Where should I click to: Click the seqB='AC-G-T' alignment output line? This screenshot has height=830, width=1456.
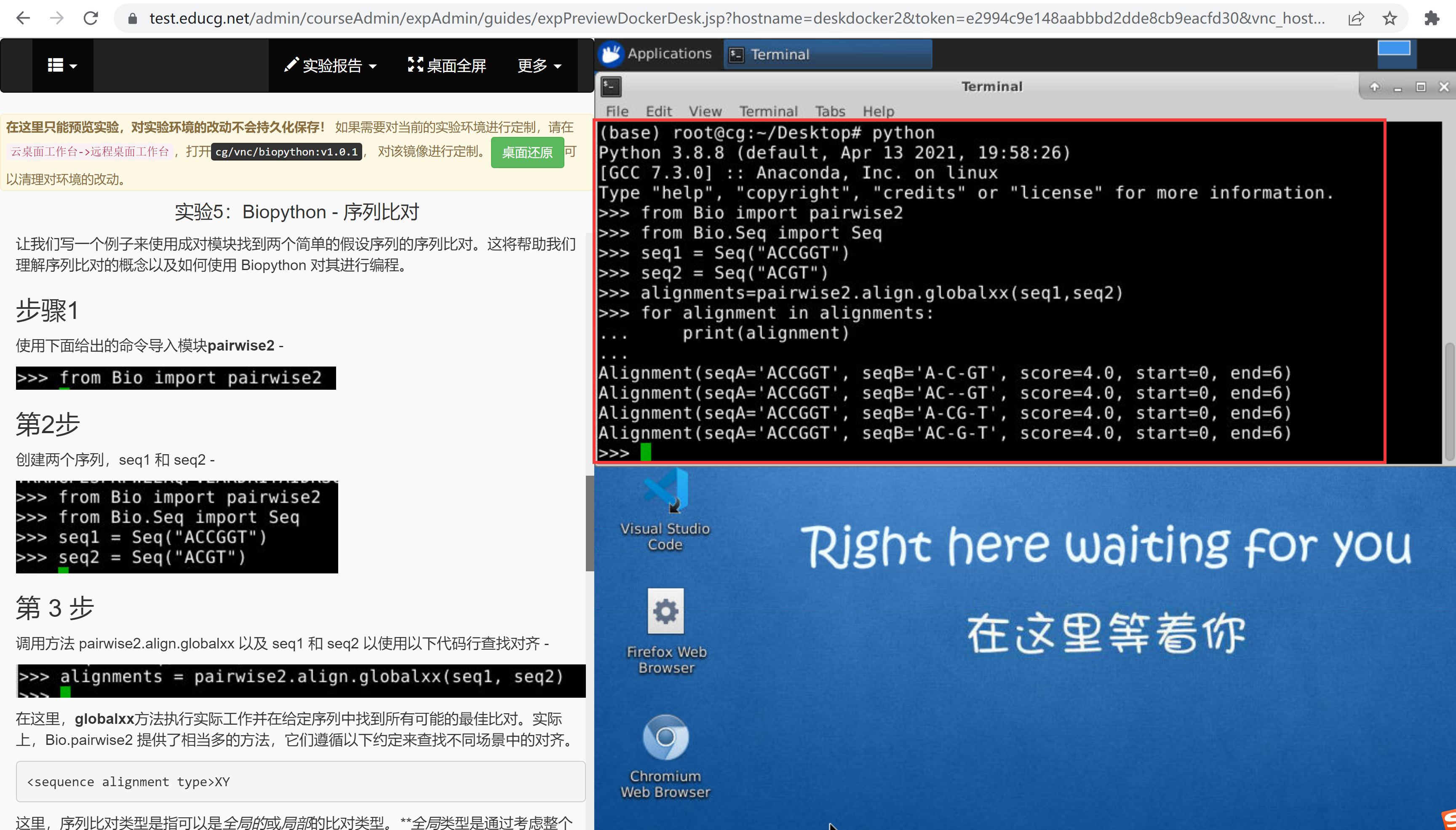[944, 433]
